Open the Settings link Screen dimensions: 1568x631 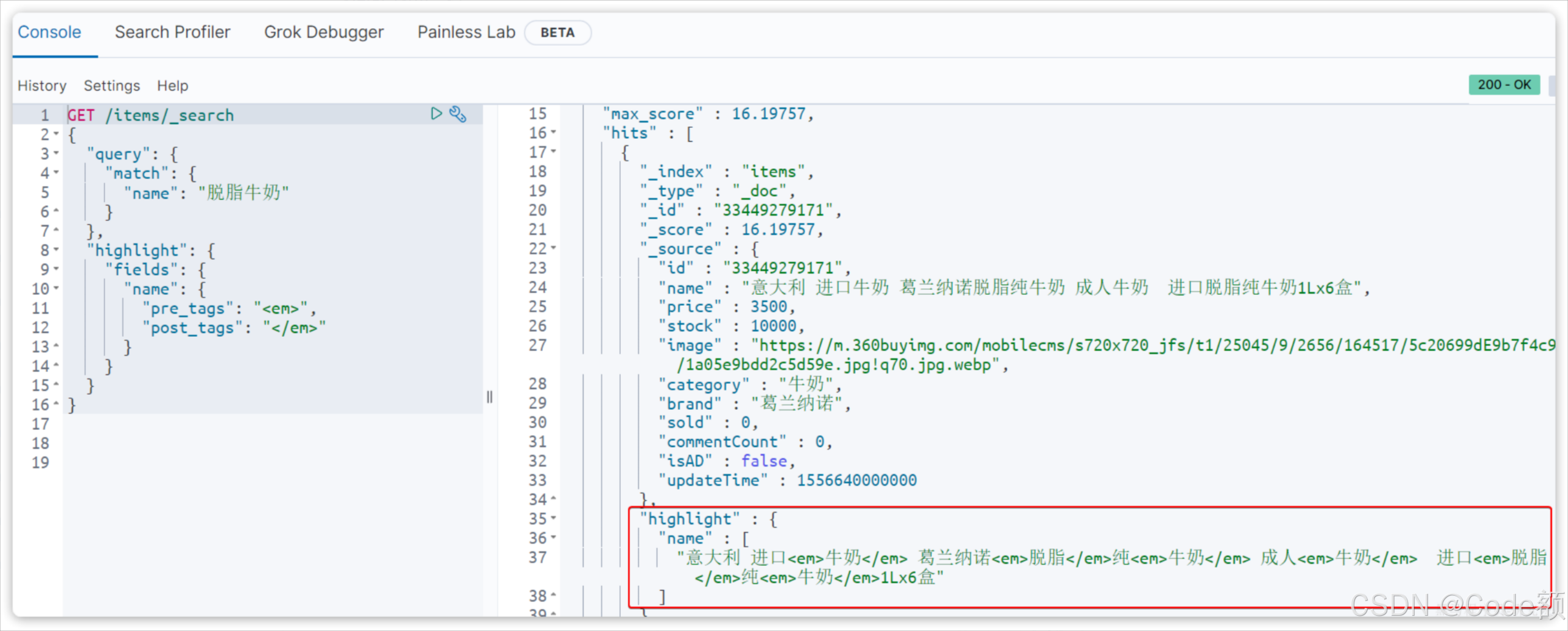pyautogui.click(x=112, y=86)
